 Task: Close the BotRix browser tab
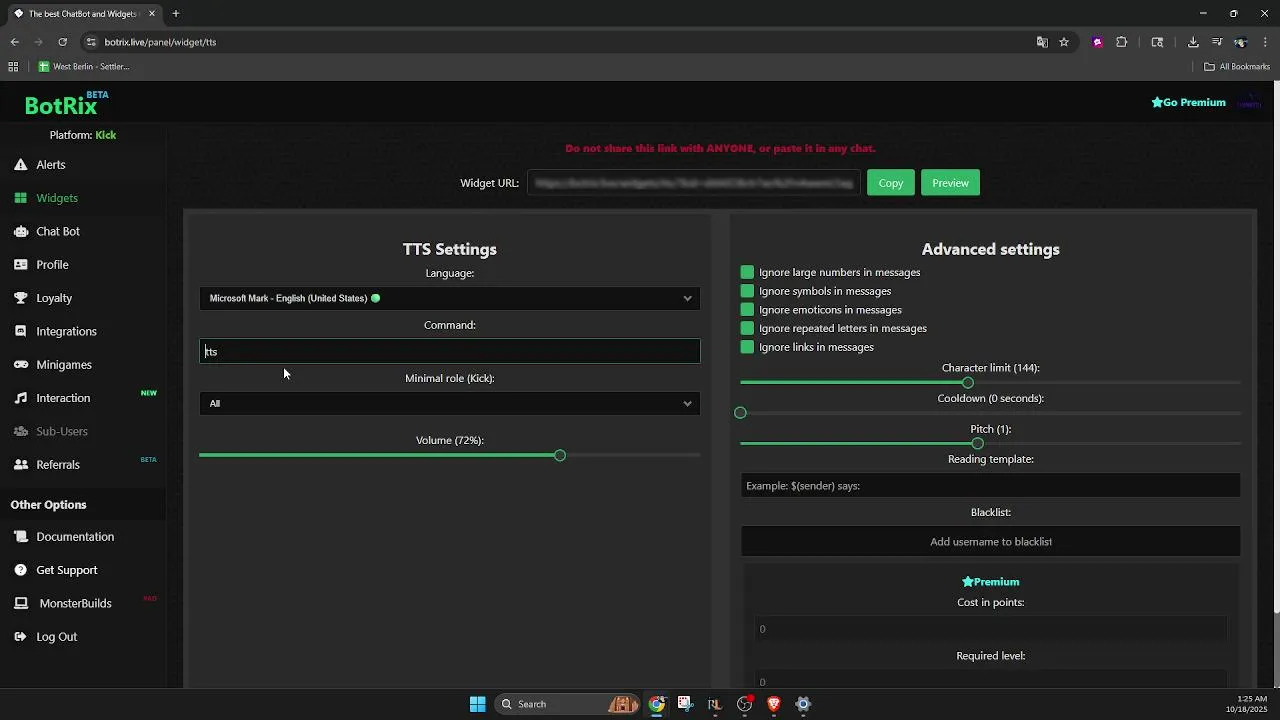[x=152, y=14]
